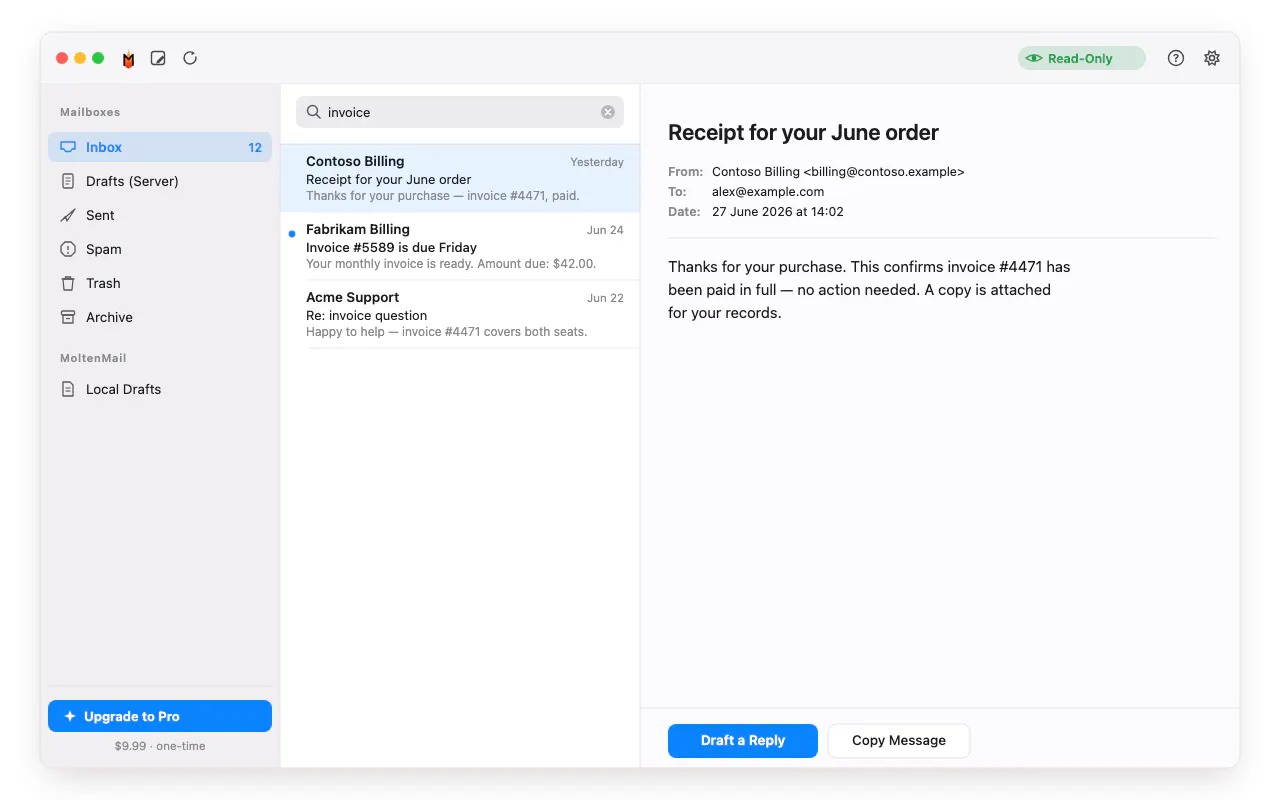The width and height of the screenshot is (1280, 800).
Task: Click the Local Drafts document icon
Action: pos(68,389)
